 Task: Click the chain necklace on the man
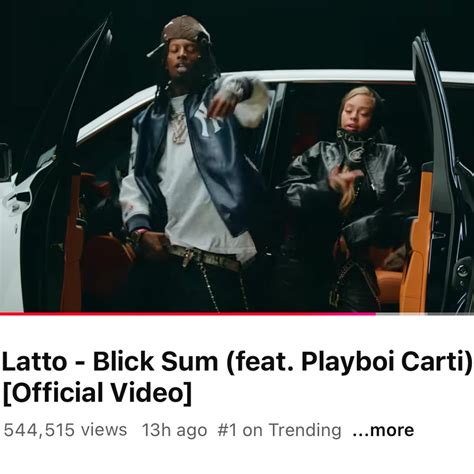(x=178, y=128)
